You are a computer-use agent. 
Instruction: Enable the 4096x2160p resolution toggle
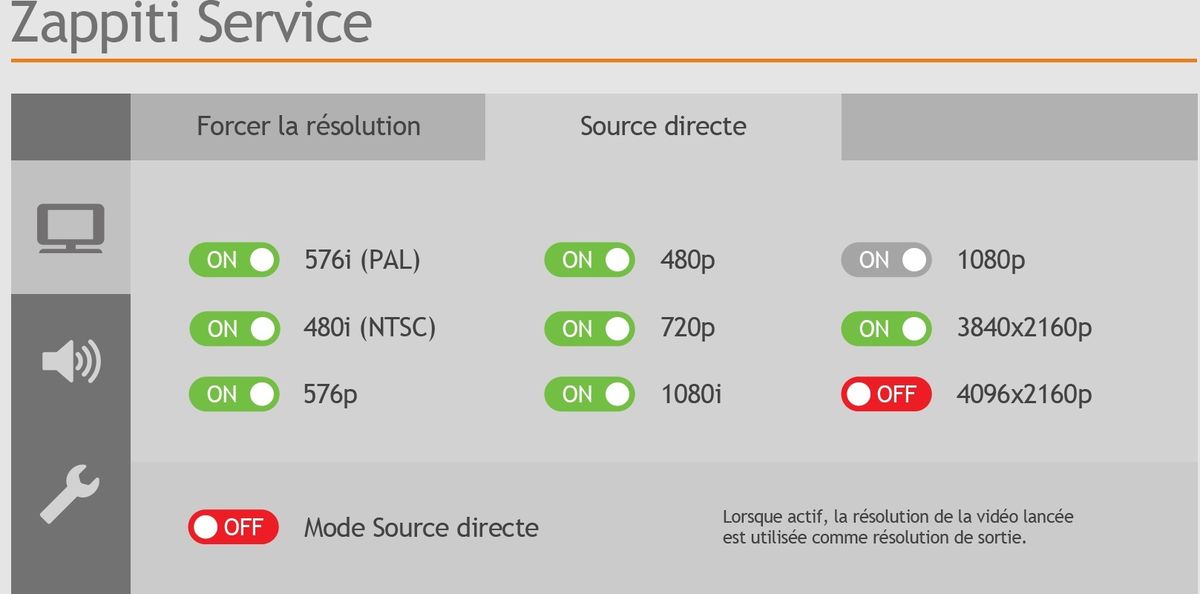click(886, 394)
